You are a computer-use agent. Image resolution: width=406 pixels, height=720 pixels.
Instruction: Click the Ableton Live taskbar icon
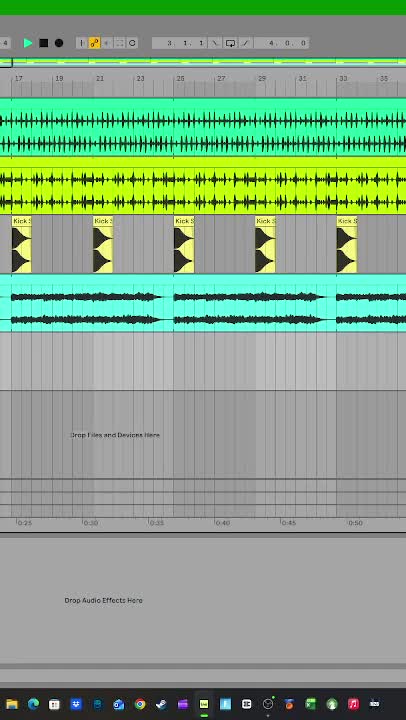pyautogui.click(x=204, y=704)
